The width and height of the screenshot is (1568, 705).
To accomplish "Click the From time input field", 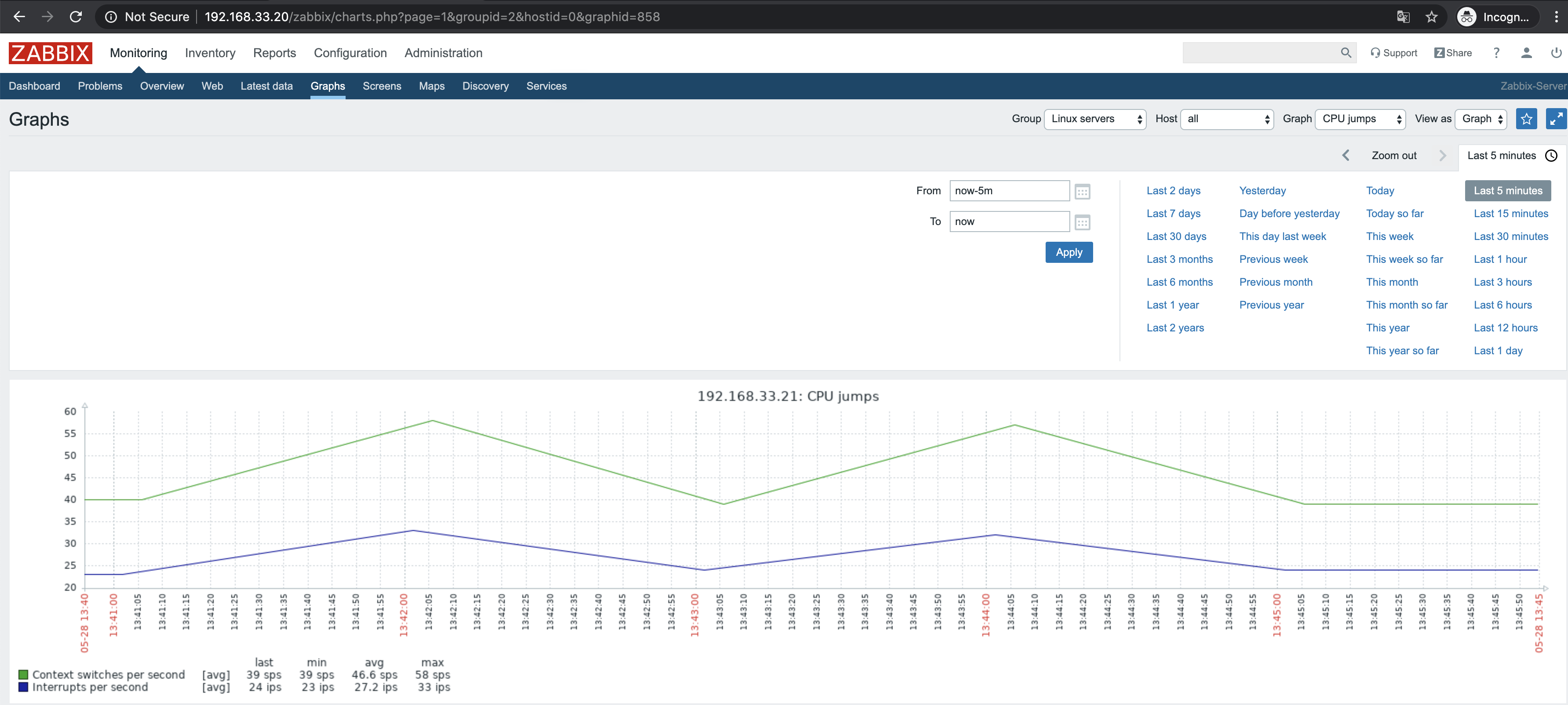I will click(1009, 191).
